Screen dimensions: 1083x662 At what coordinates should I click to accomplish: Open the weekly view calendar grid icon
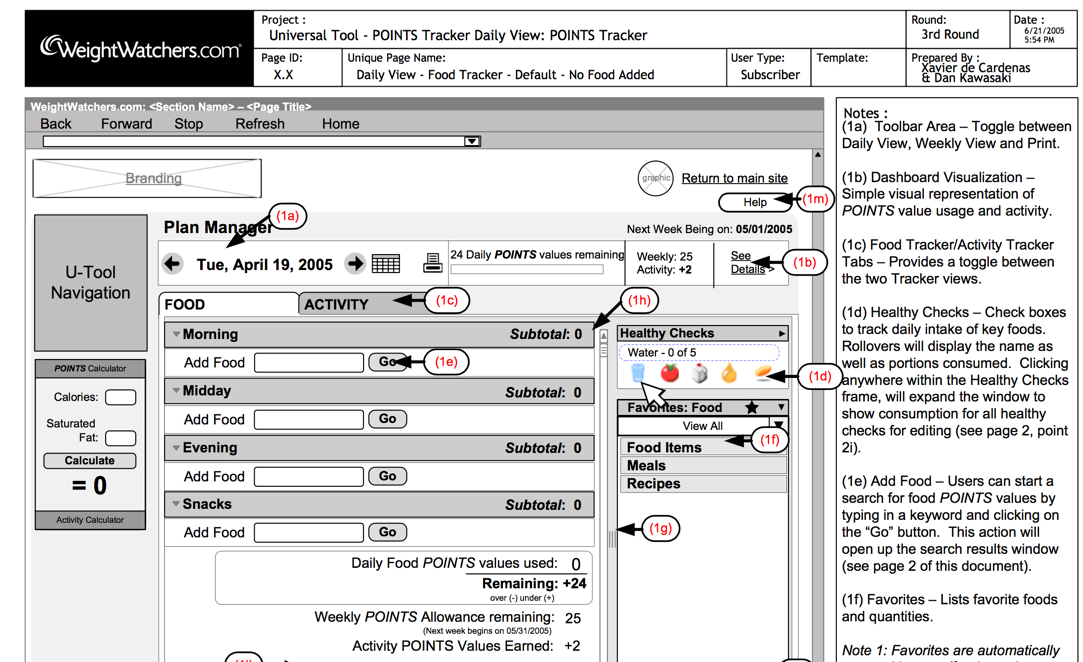(385, 263)
